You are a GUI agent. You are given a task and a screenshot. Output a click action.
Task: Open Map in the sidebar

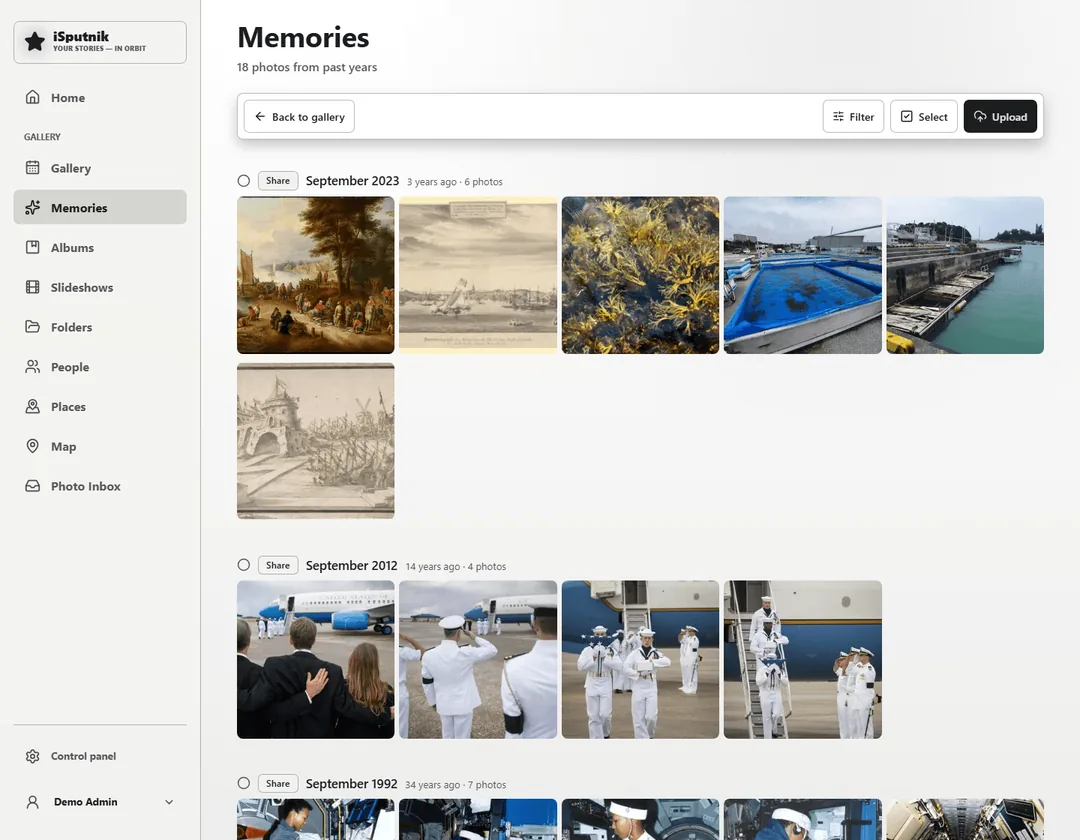tap(100, 446)
